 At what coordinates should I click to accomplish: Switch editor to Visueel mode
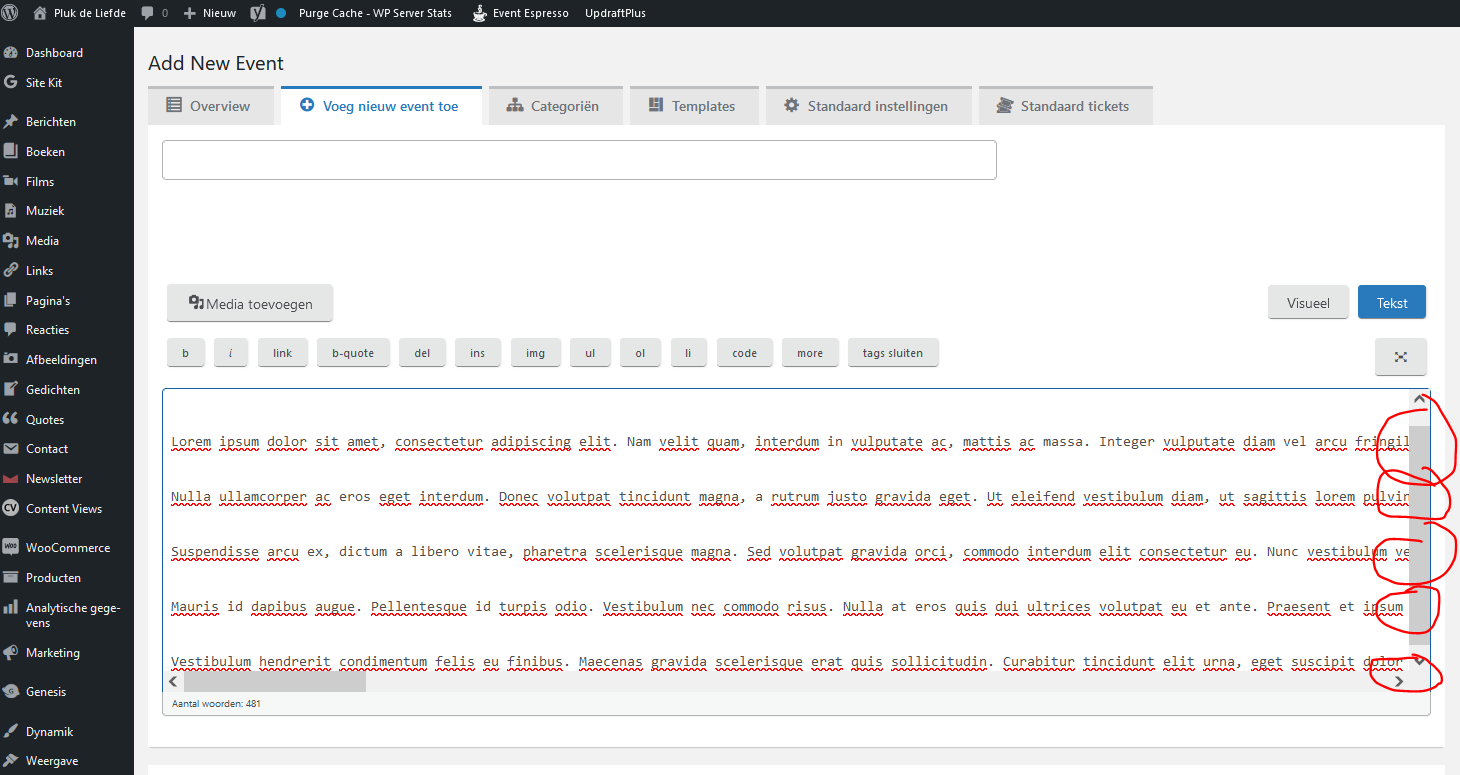(1308, 303)
